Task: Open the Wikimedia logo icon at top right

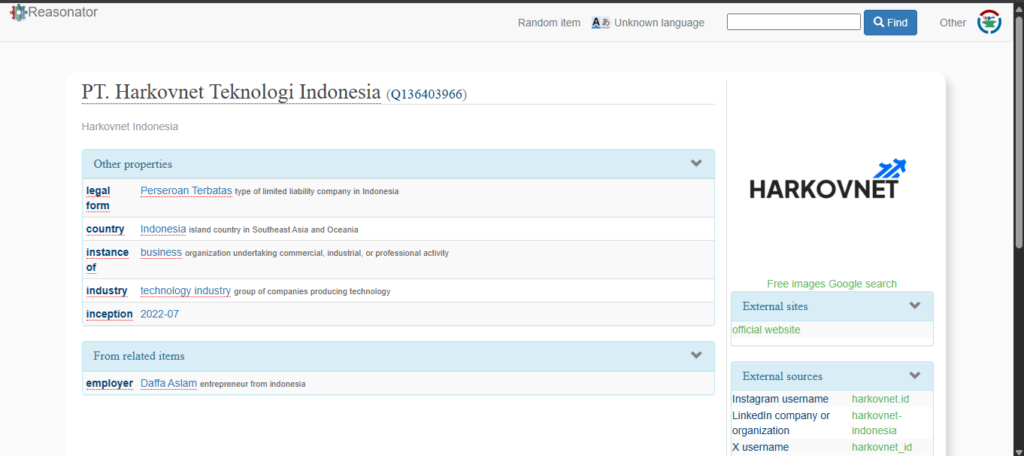Action: pyautogui.click(x=989, y=22)
